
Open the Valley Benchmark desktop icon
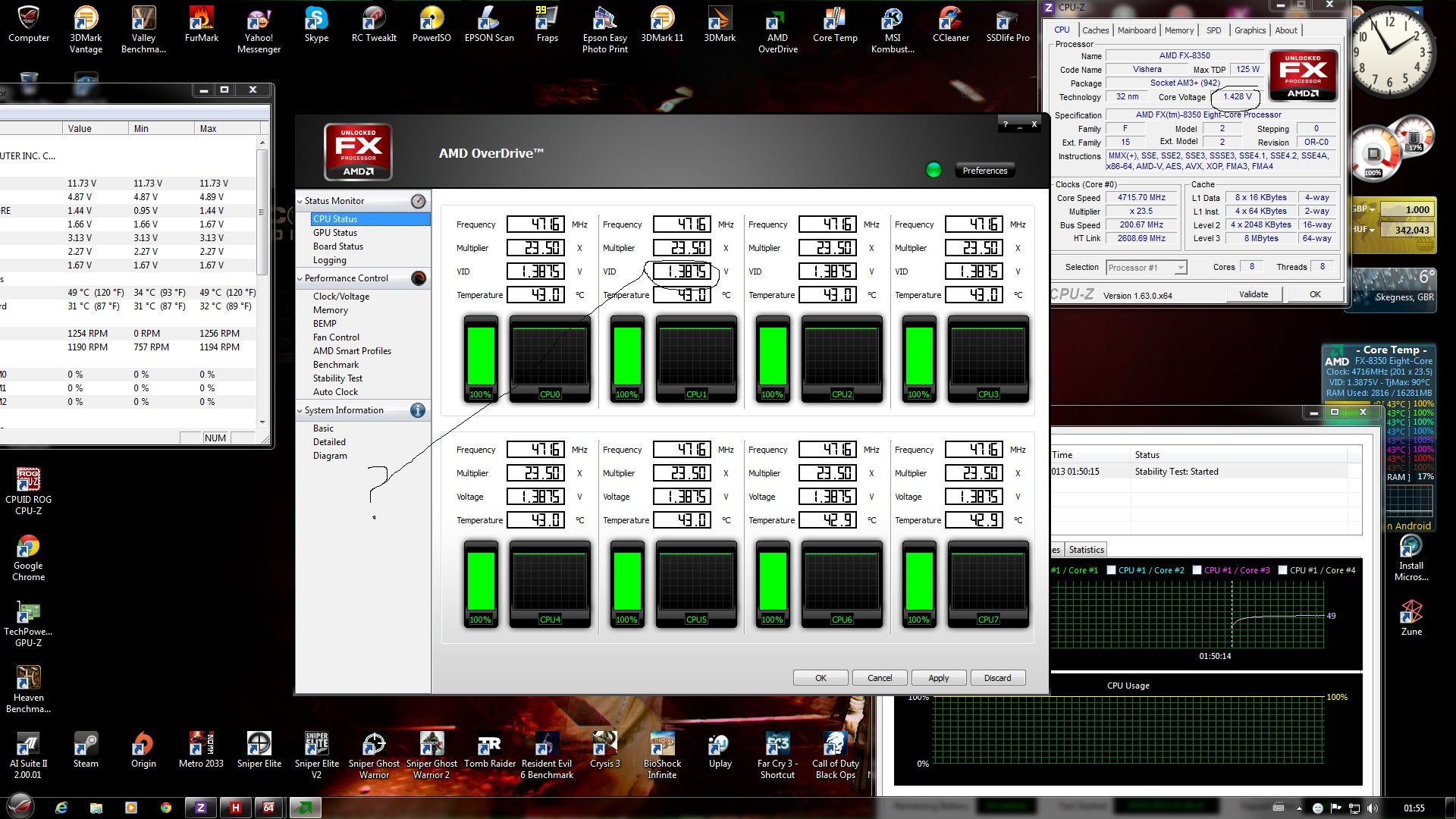pyautogui.click(x=143, y=29)
